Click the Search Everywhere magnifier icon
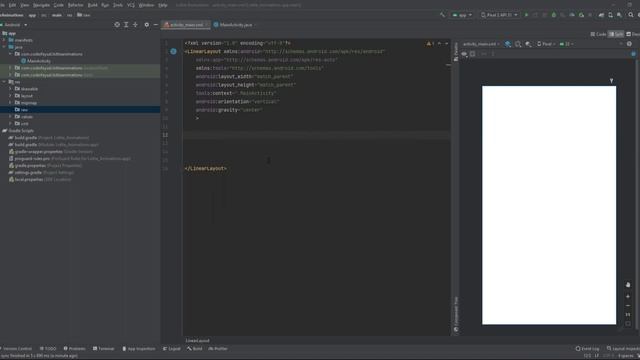640x360 pixels. pyautogui.click(x=631, y=15)
